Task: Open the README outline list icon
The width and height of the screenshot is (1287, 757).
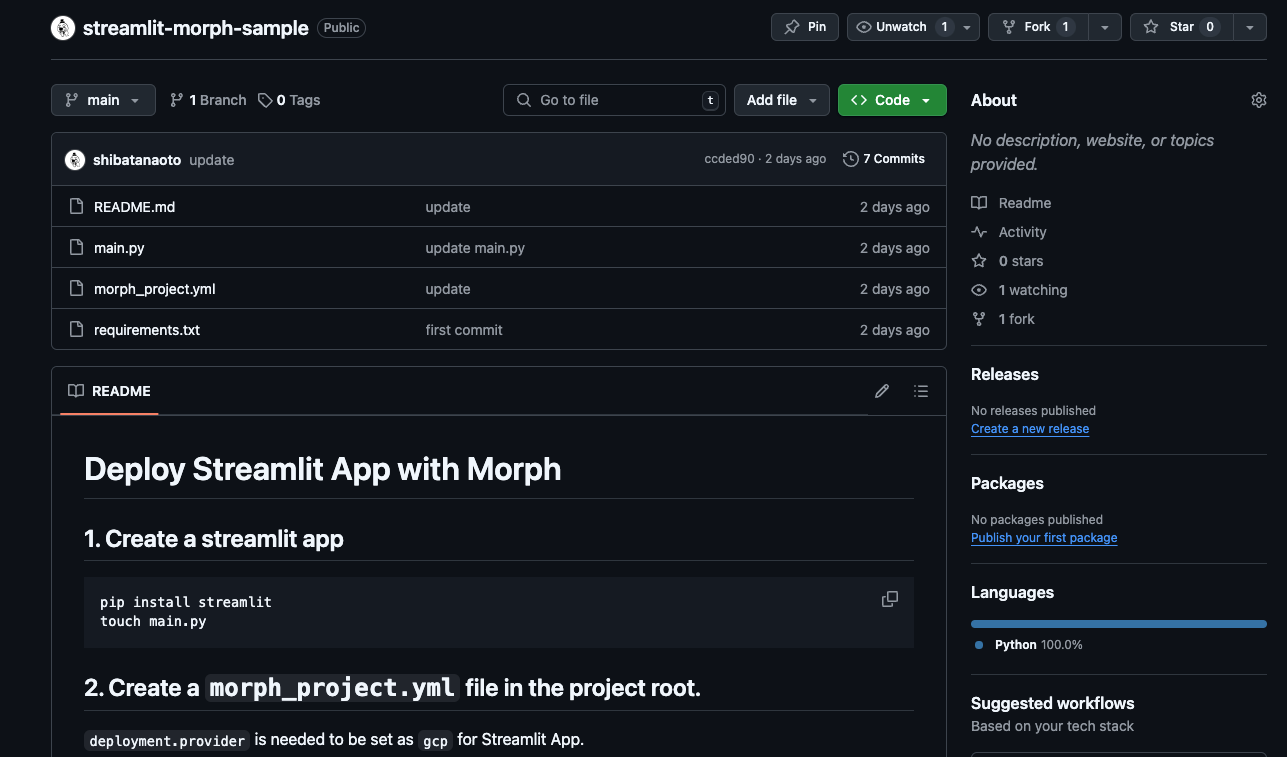Action: click(x=921, y=391)
